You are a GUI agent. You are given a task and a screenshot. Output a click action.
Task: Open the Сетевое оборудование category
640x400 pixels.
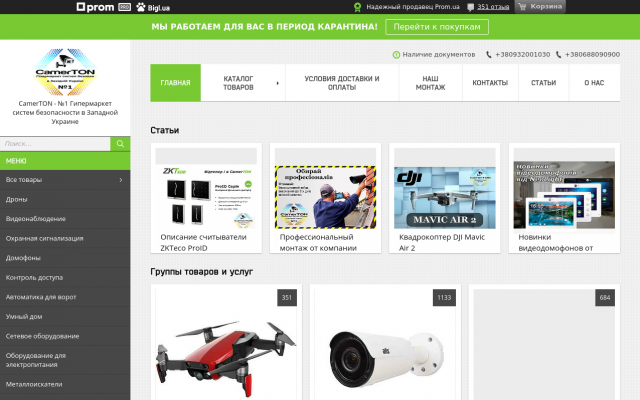[x=65, y=336]
